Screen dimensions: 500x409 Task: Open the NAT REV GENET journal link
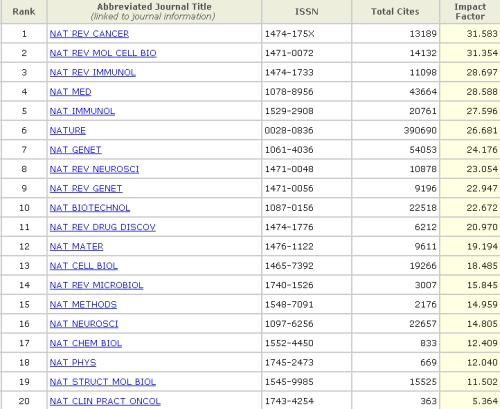(x=86, y=189)
